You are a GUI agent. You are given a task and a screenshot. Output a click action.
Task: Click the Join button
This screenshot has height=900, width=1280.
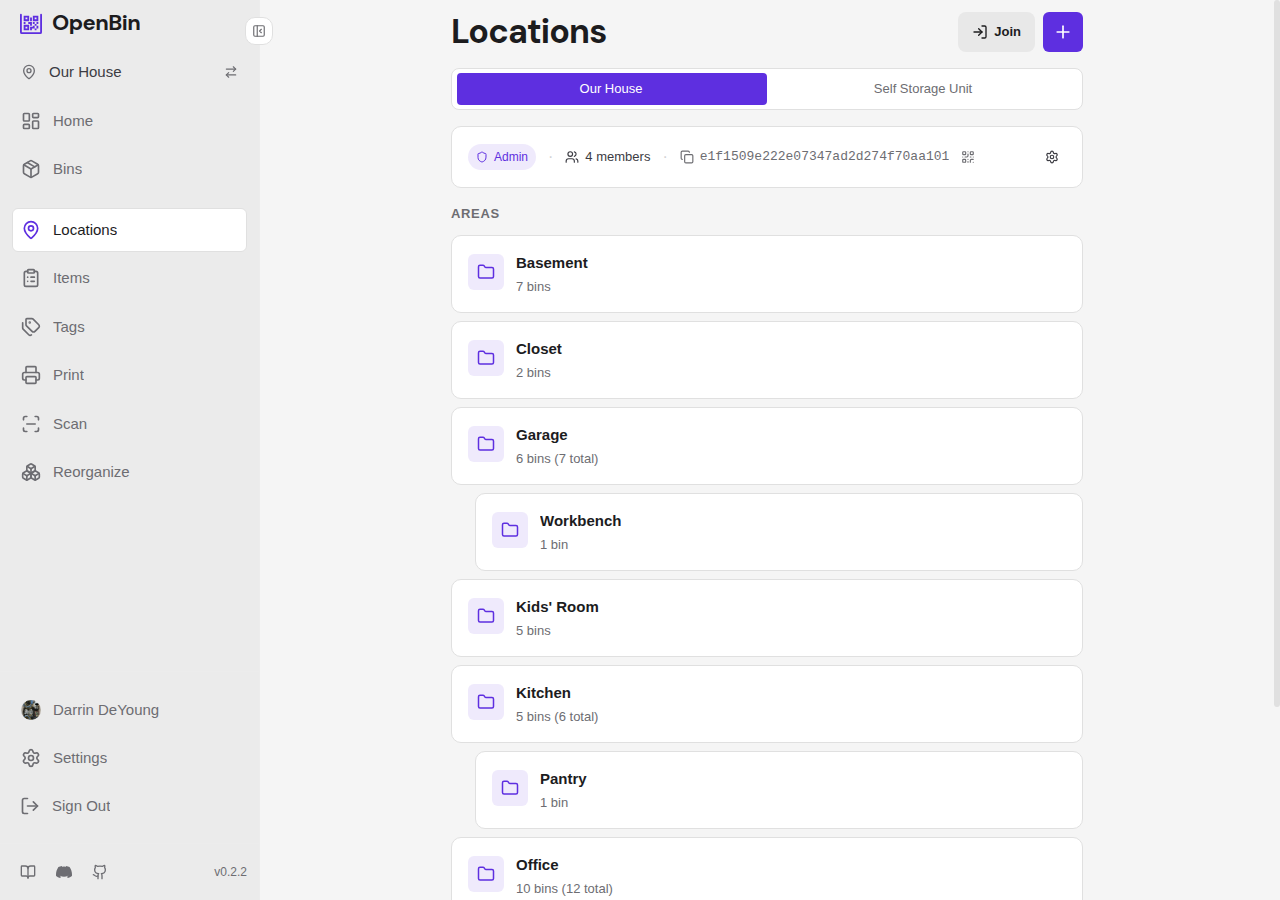(x=996, y=31)
